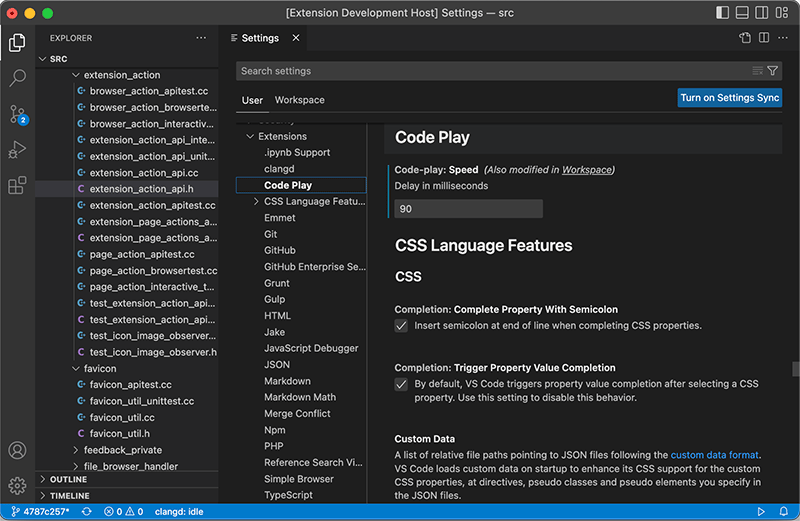800x521 pixels.
Task: Open Explorer views and more actions menu
Action: click(201, 38)
